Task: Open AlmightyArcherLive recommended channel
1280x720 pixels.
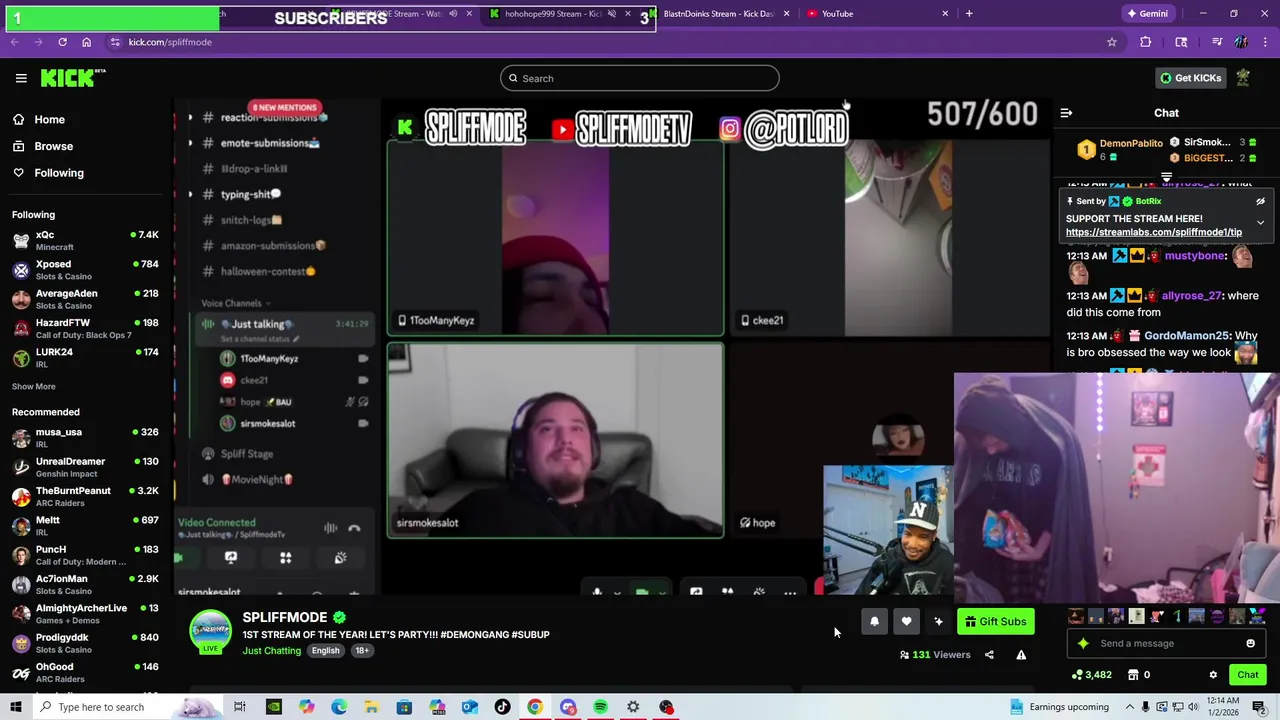Action: [x=85, y=614]
